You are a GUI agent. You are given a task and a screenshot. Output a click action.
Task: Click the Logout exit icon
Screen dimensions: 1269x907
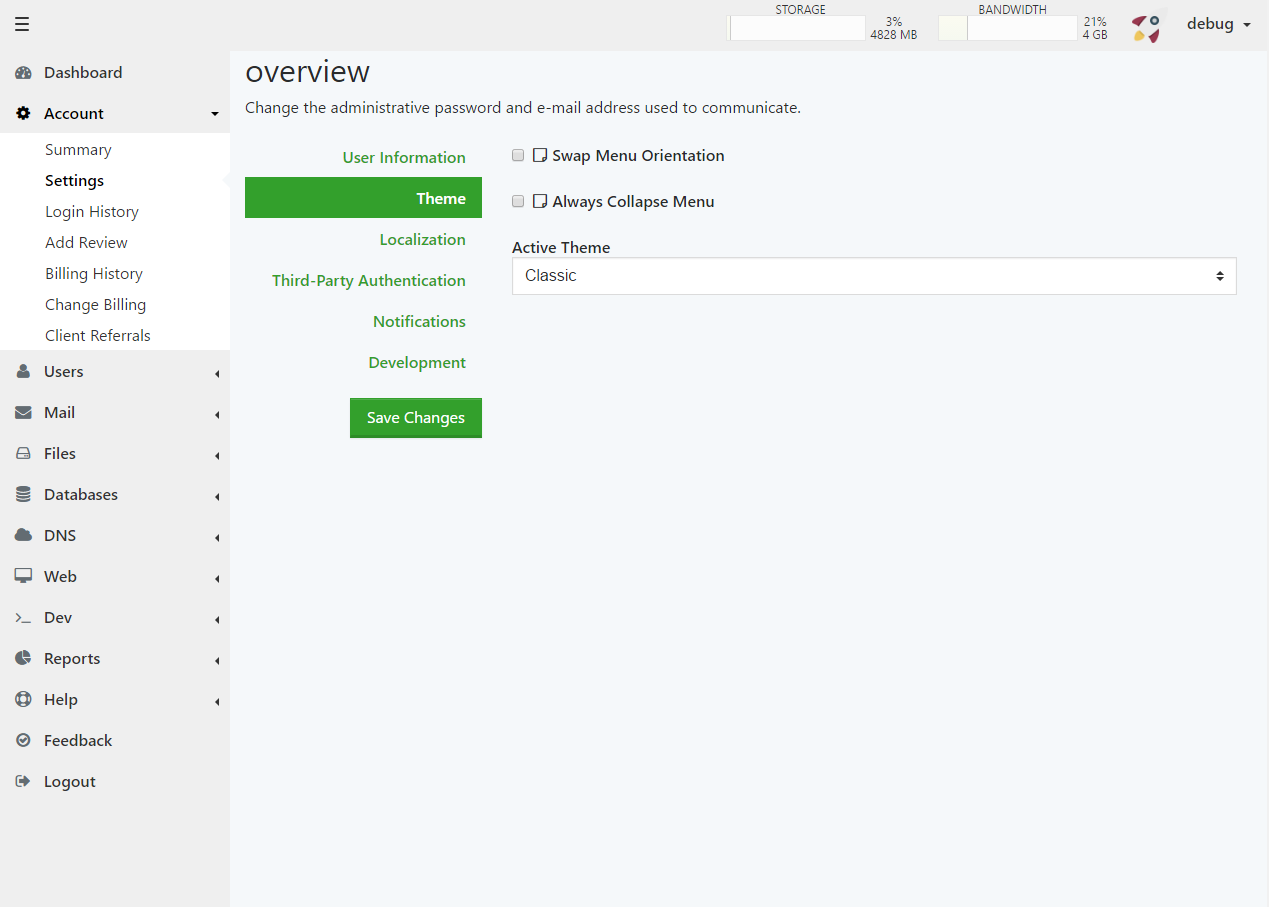click(x=23, y=782)
